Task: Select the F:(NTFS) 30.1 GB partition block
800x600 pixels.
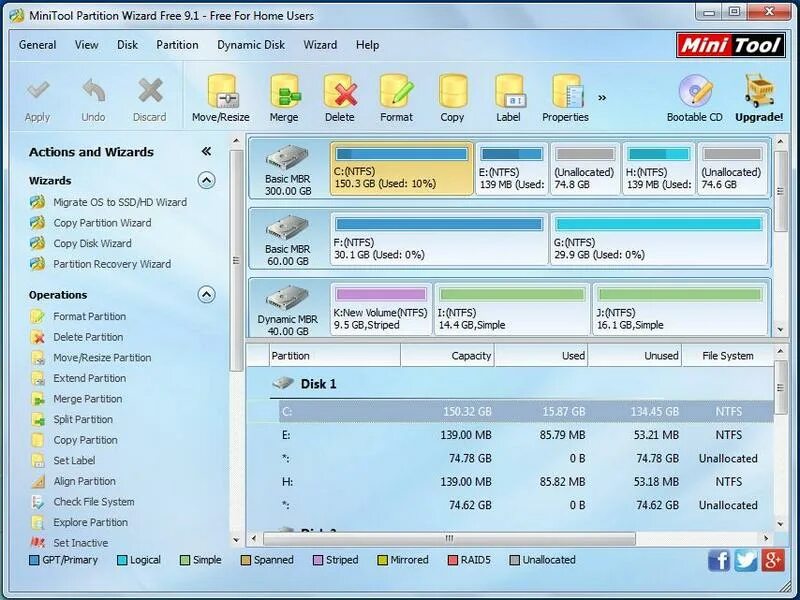Action: [x=439, y=239]
